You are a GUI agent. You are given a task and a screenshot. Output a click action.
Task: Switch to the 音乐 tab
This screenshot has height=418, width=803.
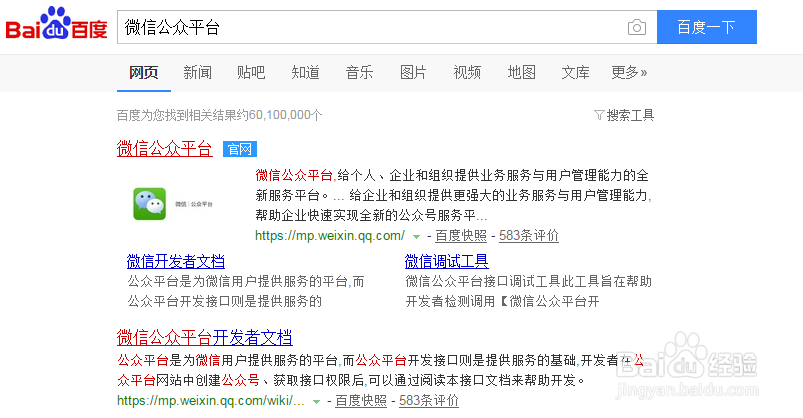[359, 73]
